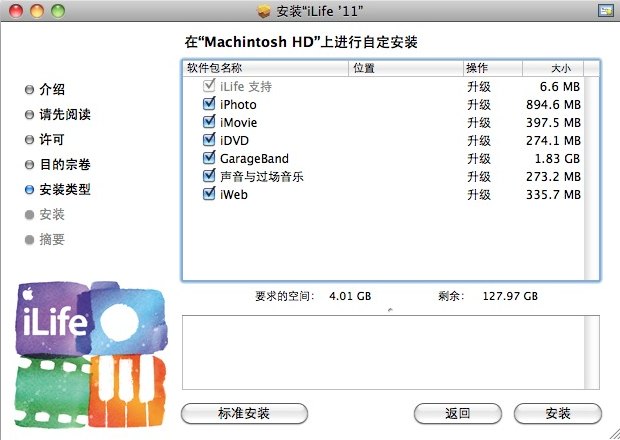The image size is (620, 440).
Task: Click the 4.01 GB required space value
Action: [350, 296]
